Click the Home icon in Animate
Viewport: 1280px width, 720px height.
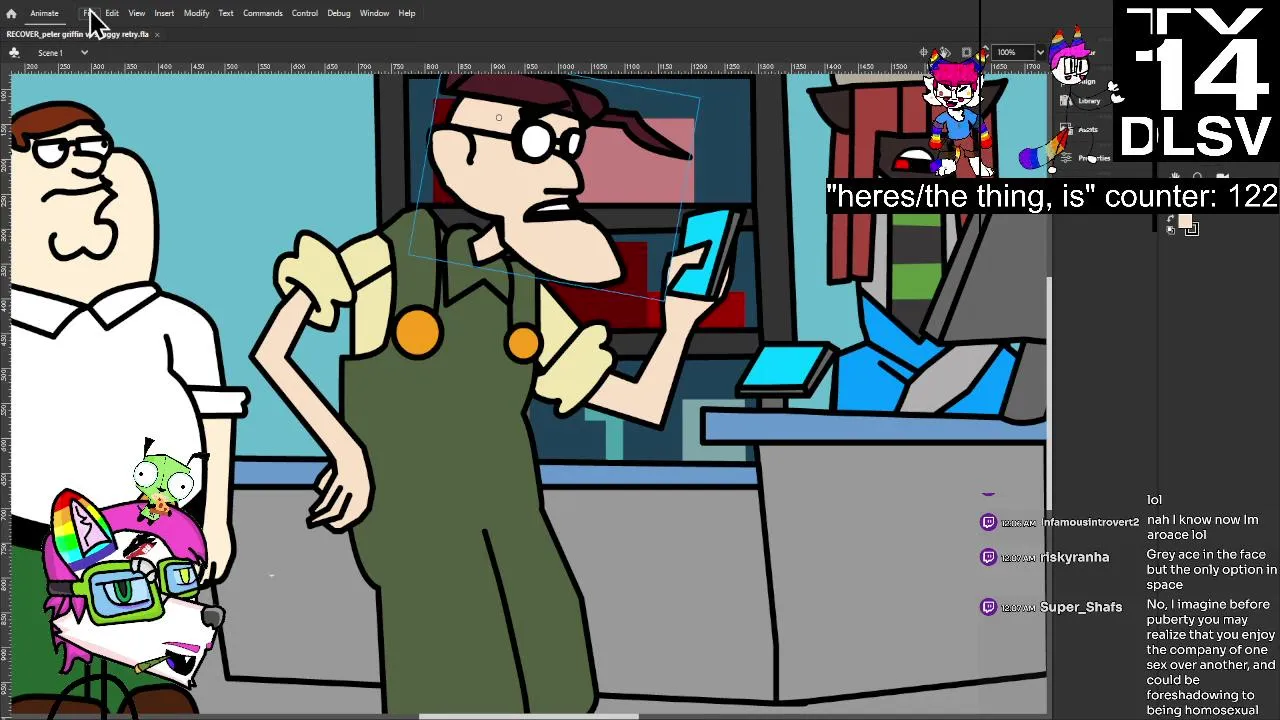11,13
